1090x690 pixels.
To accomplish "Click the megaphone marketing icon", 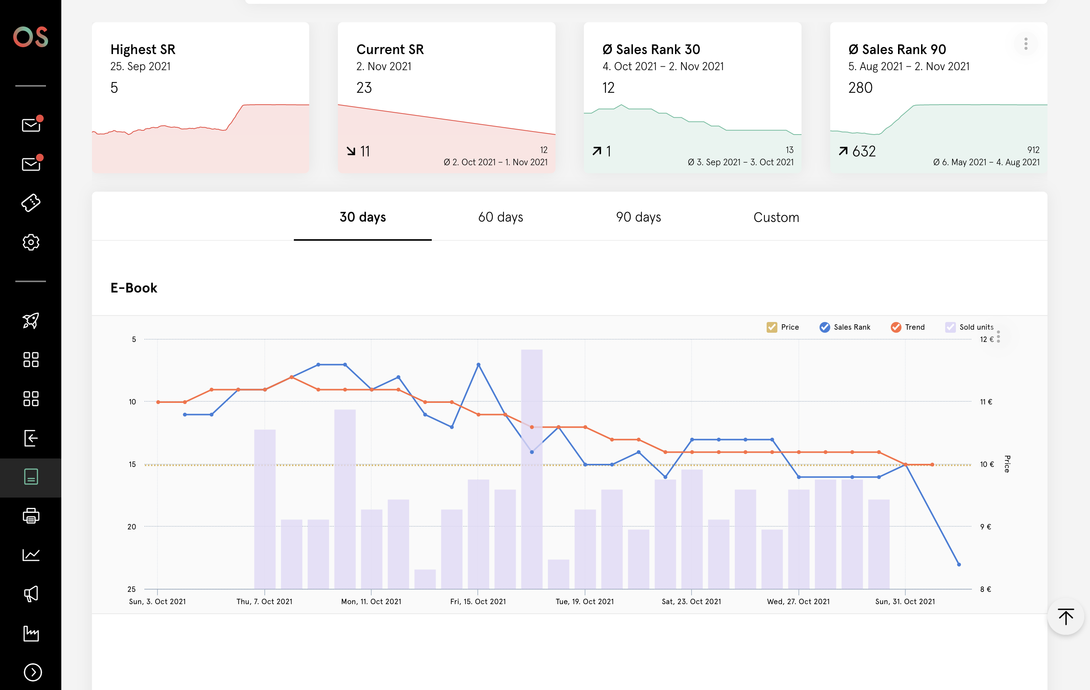I will 31,594.
